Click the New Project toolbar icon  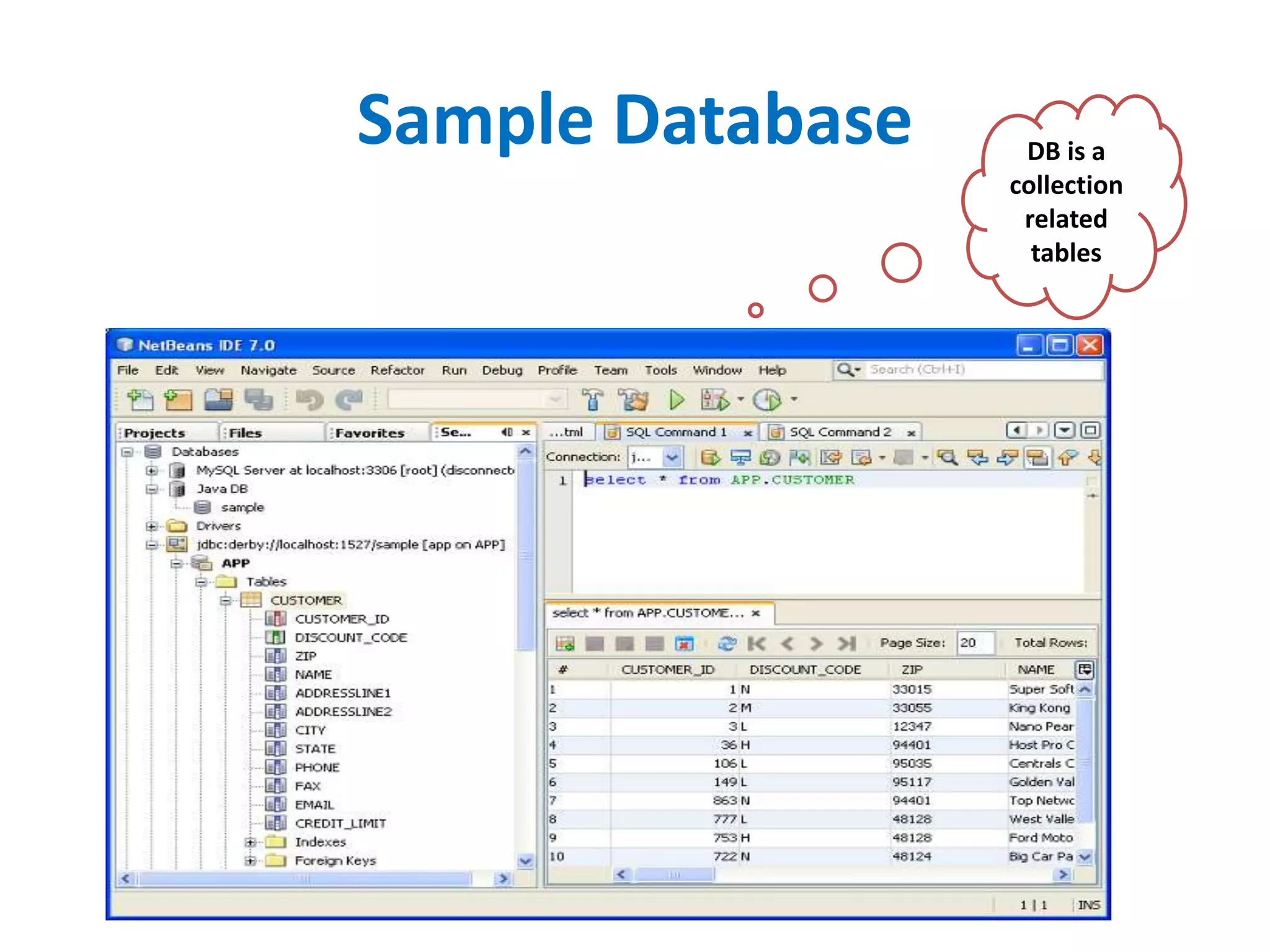tap(178, 400)
